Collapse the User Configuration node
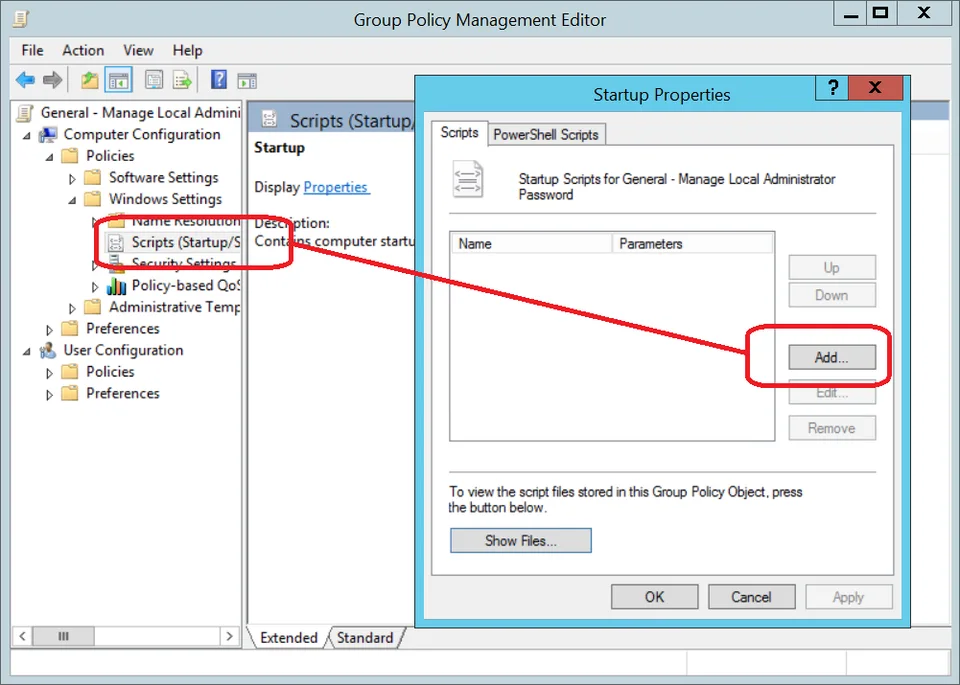The image size is (960, 685). click(x=27, y=351)
